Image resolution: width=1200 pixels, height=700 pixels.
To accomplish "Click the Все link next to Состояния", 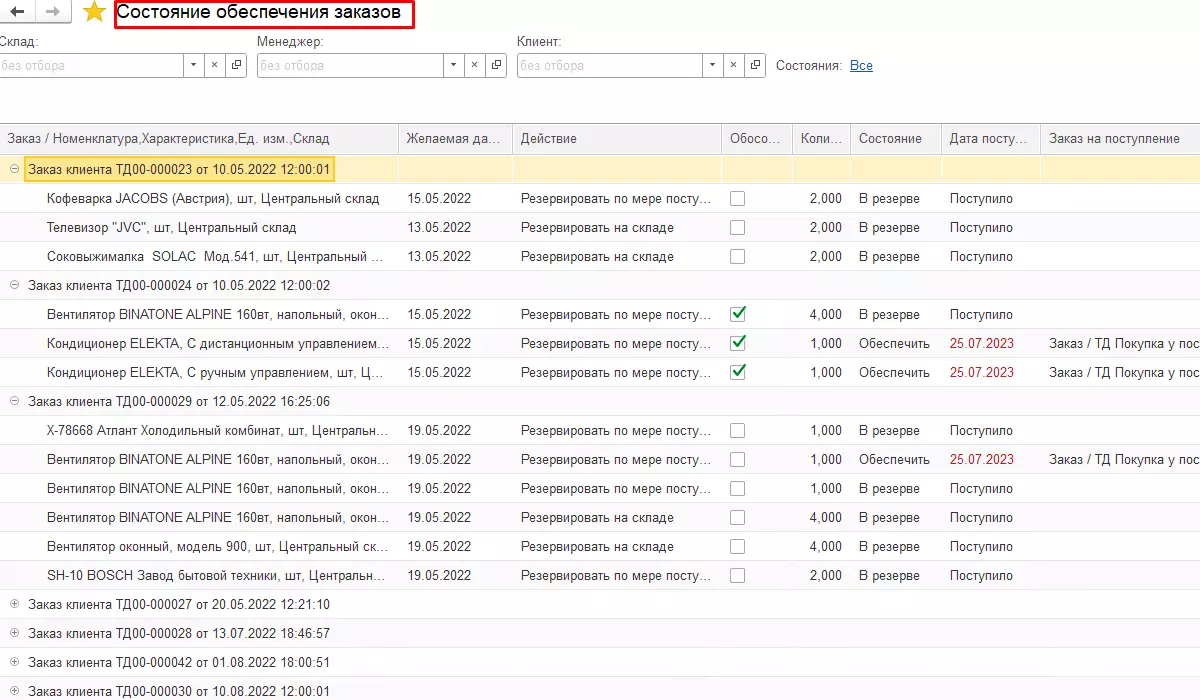I will pos(861,66).
